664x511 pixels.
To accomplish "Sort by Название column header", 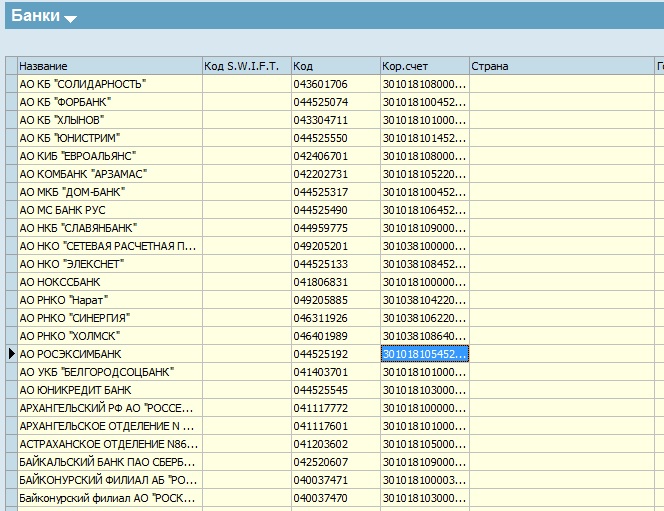I will pos(110,66).
